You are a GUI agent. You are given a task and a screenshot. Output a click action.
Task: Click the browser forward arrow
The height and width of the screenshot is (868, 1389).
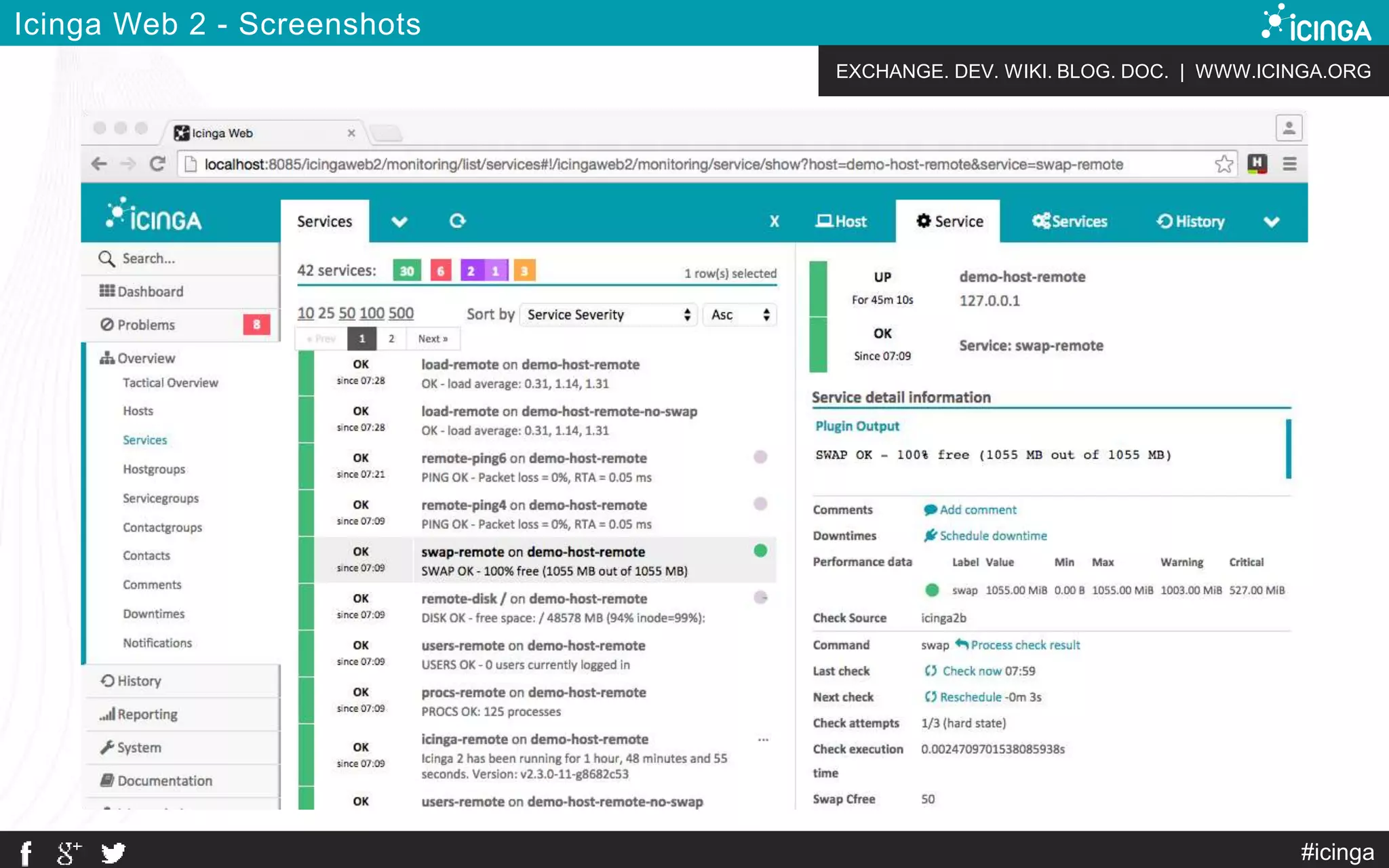(x=128, y=163)
